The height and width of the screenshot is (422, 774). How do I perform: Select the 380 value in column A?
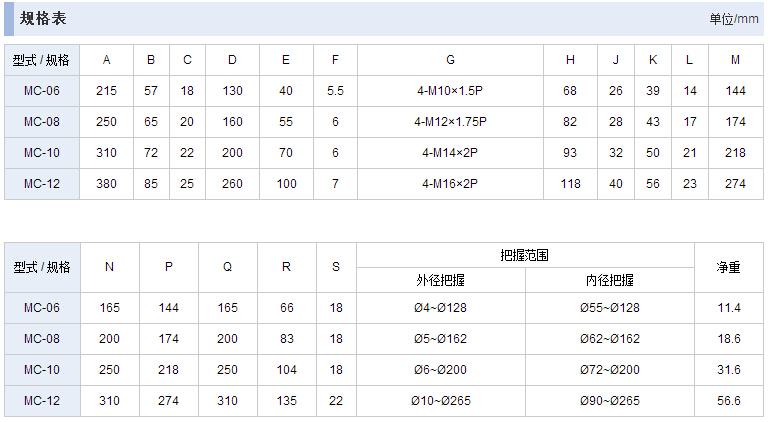[106, 184]
